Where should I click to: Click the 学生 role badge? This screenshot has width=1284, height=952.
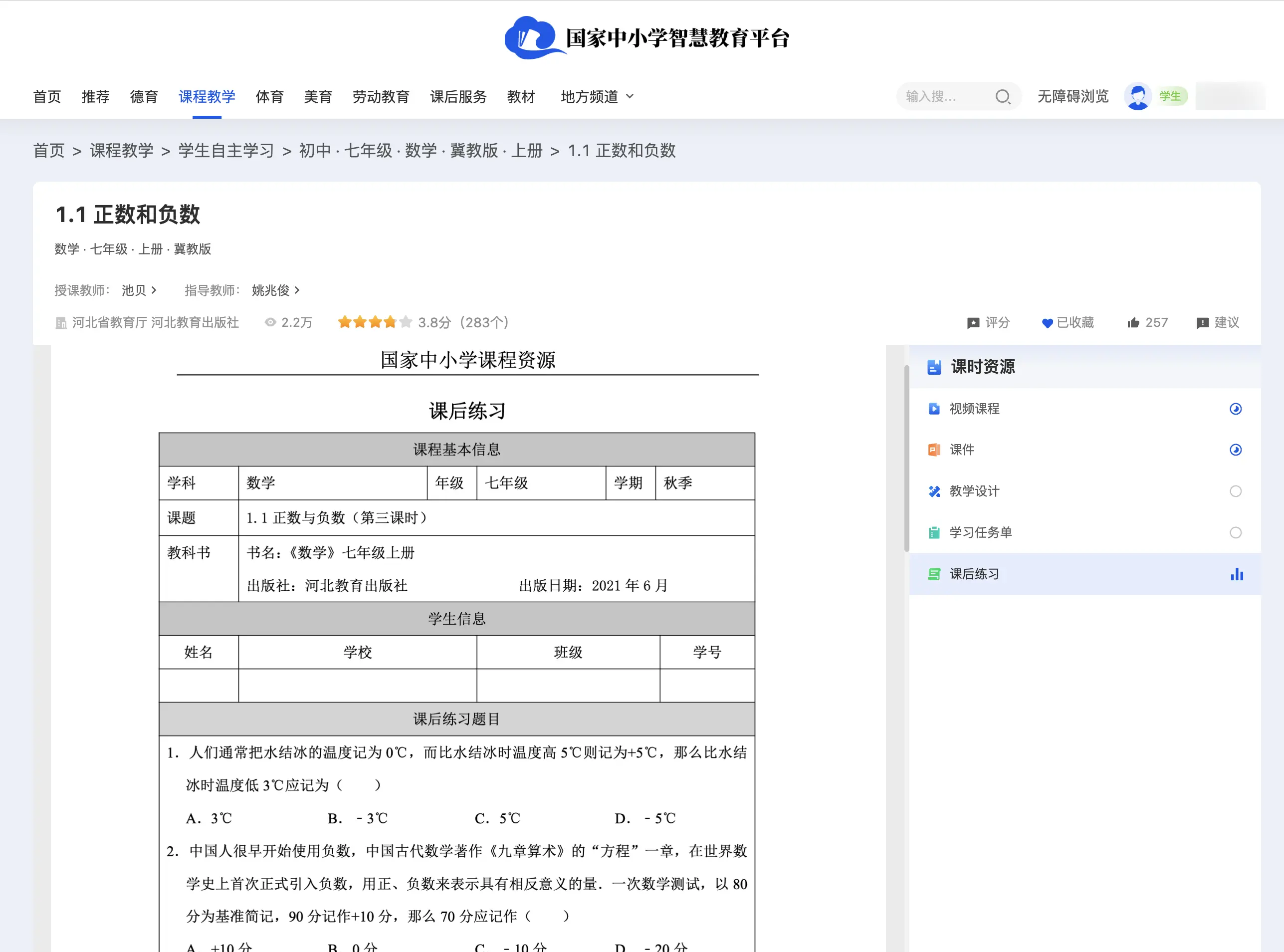click(1170, 96)
